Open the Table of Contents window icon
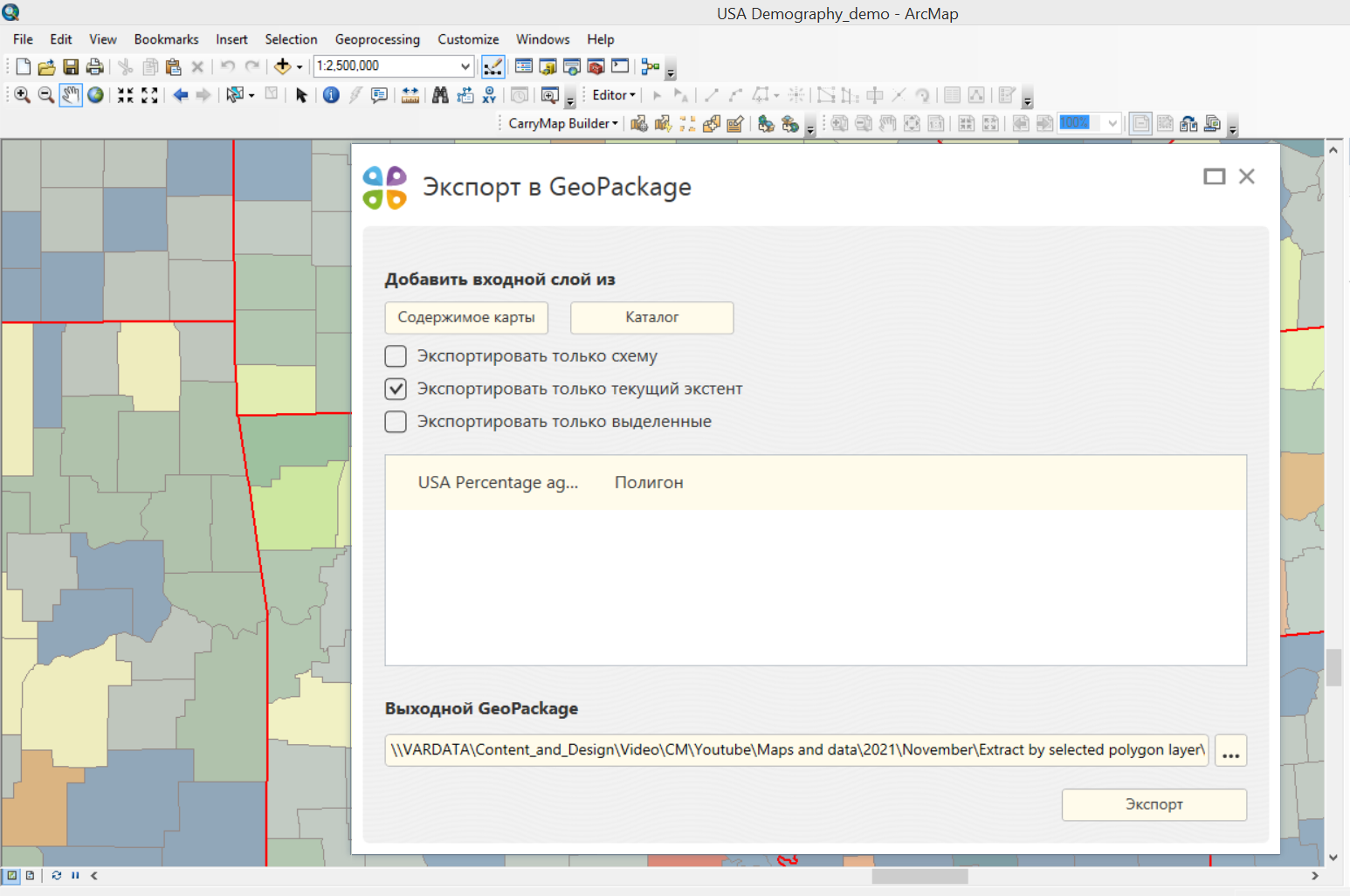The height and width of the screenshot is (896, 1350). point(524,66)
